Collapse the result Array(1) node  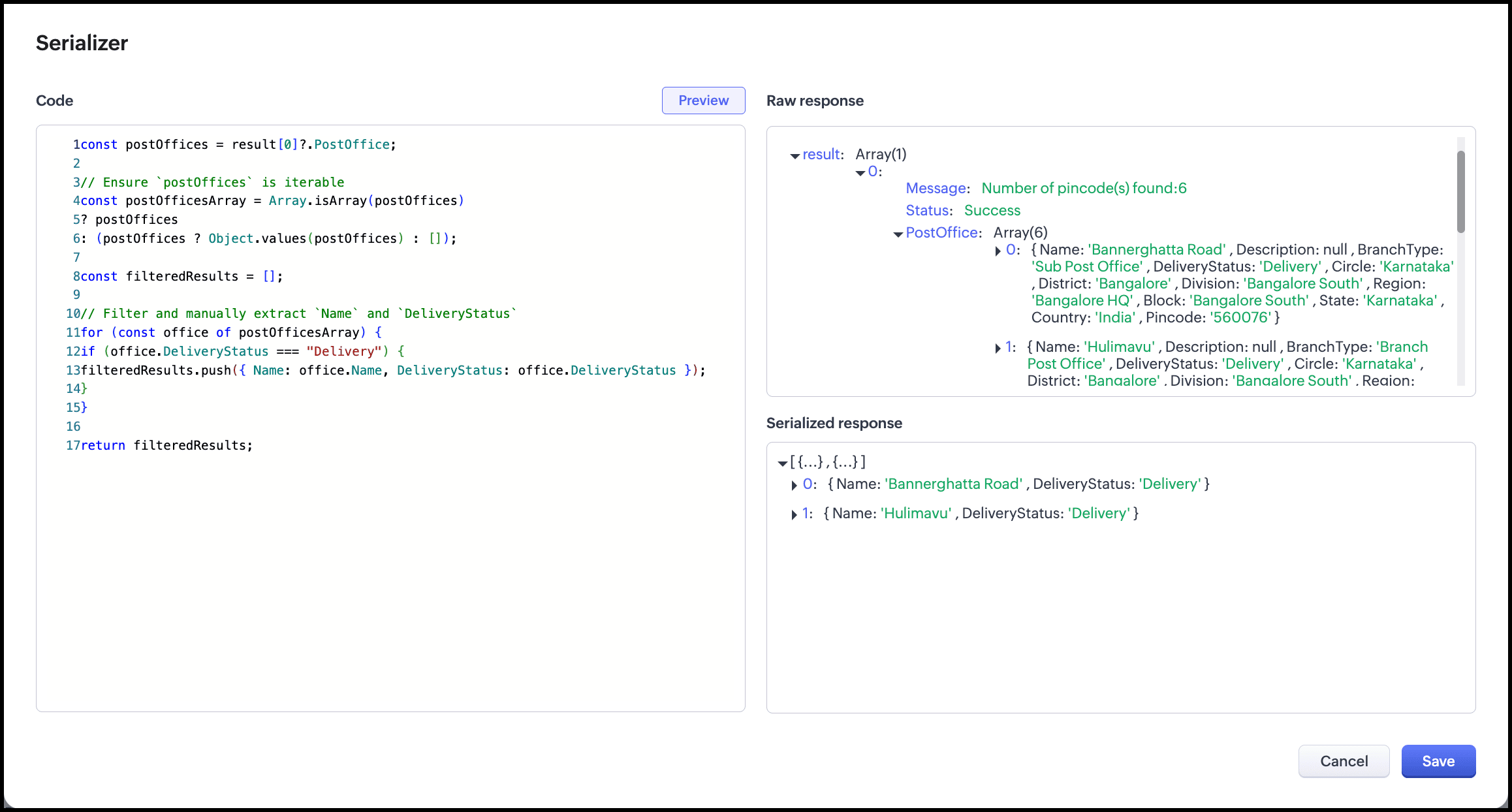tap(795, 156)
